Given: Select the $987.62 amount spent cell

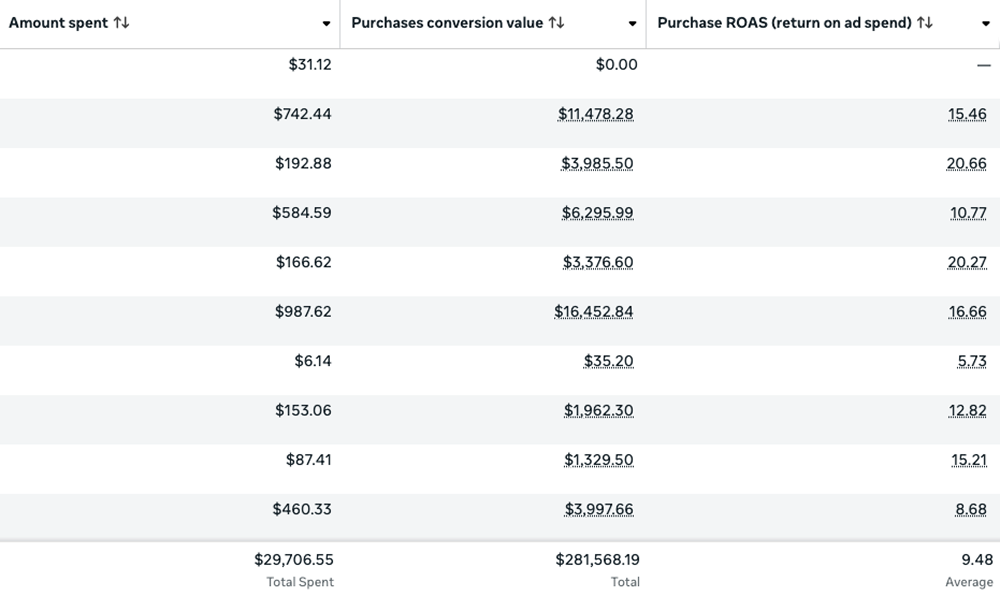Looking at the screenshot, I should coord(303,312).
